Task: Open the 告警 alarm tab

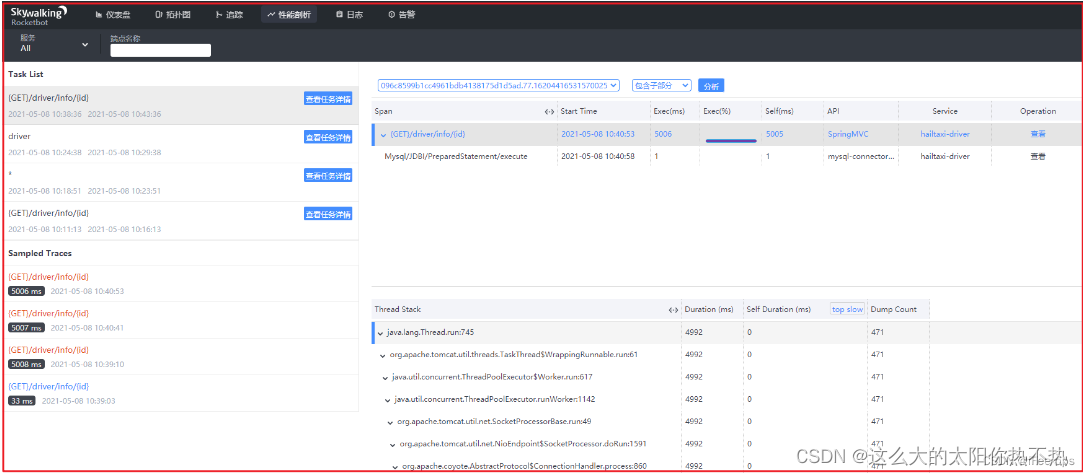Action: click(x=401, y=15)
